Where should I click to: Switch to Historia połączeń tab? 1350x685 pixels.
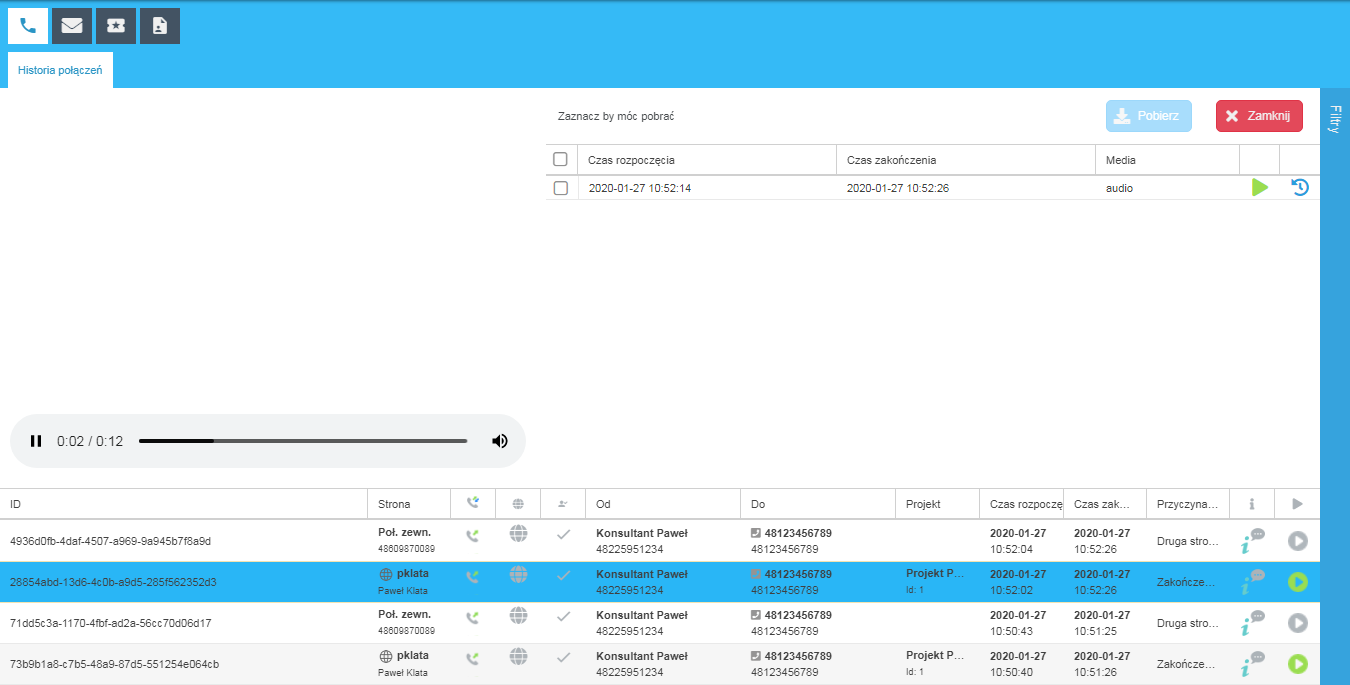pos(60,70)
